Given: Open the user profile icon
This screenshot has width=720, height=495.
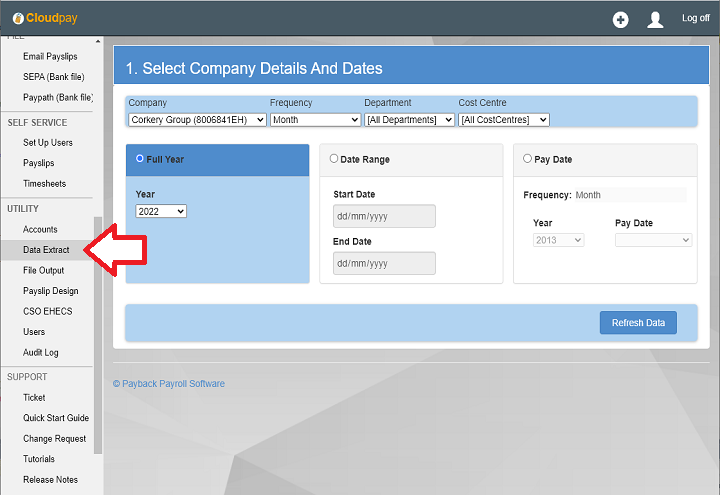Looking at the screenshot, I should tap(655, 19).
